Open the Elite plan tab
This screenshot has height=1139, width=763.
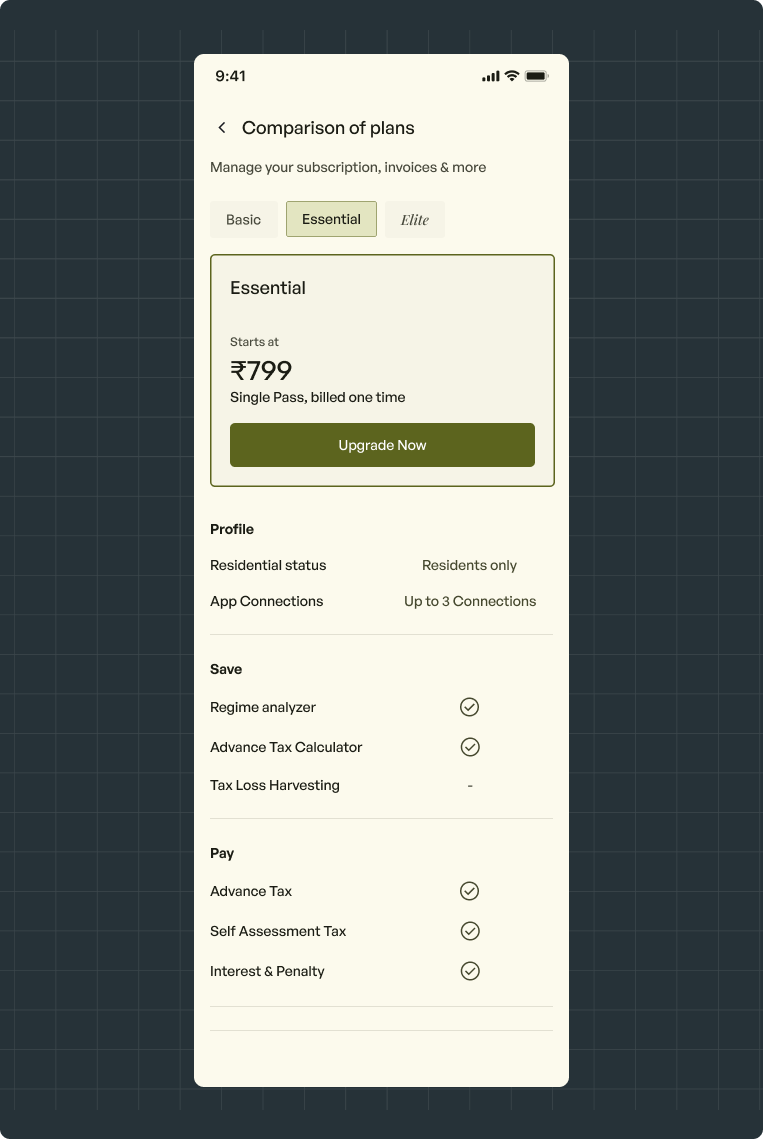tap(415, 219)
